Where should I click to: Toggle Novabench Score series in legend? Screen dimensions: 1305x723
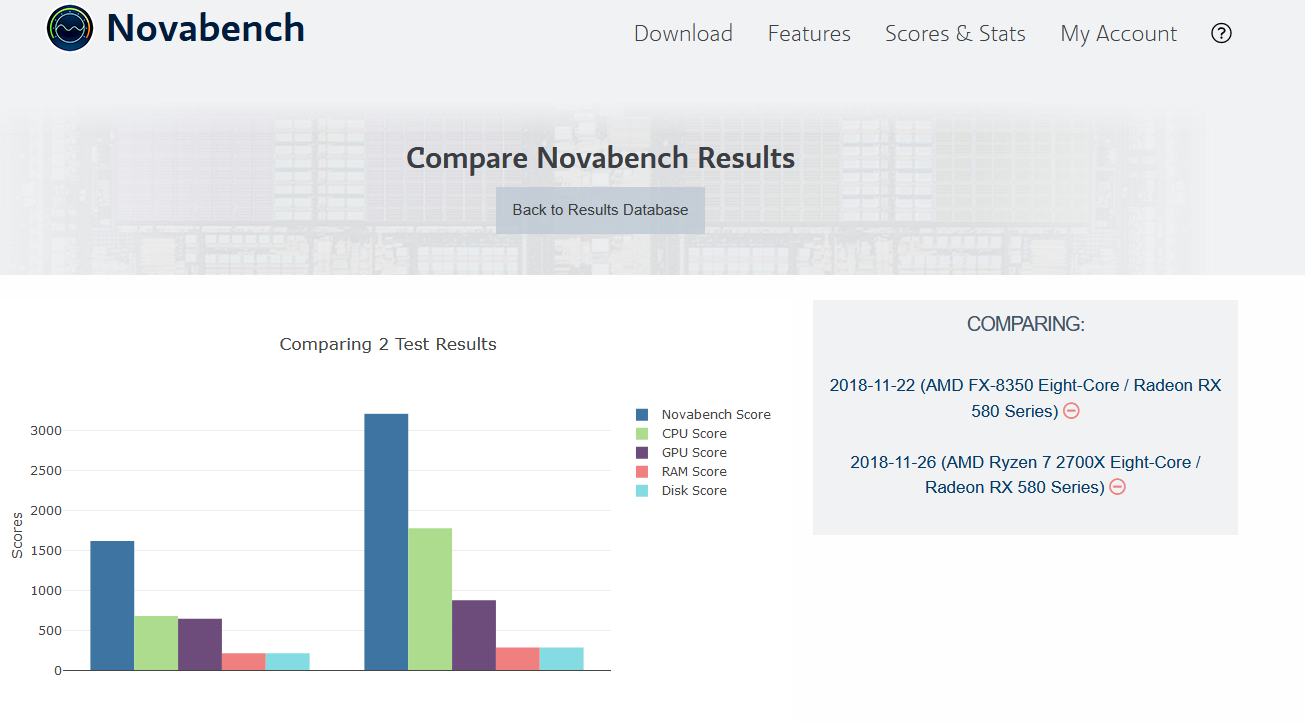(x=715, y=415)
